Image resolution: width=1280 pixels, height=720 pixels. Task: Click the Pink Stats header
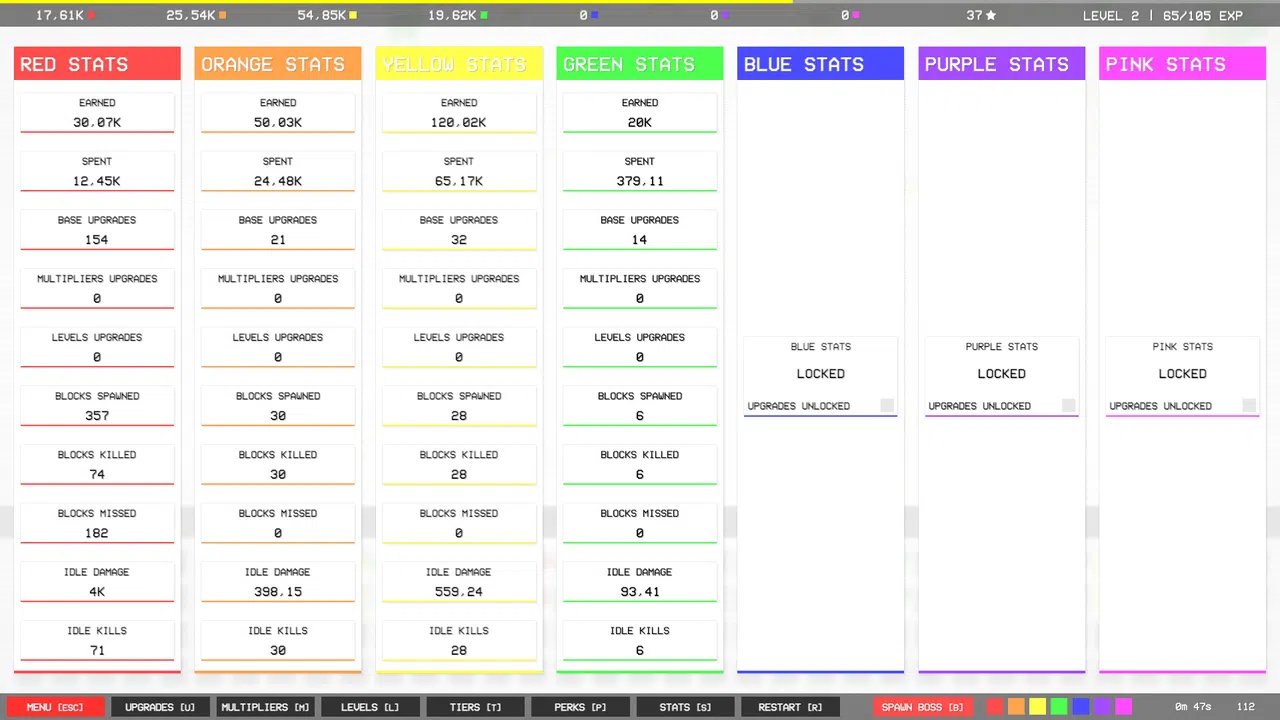pyautogui.click(x=1183, y=64)
